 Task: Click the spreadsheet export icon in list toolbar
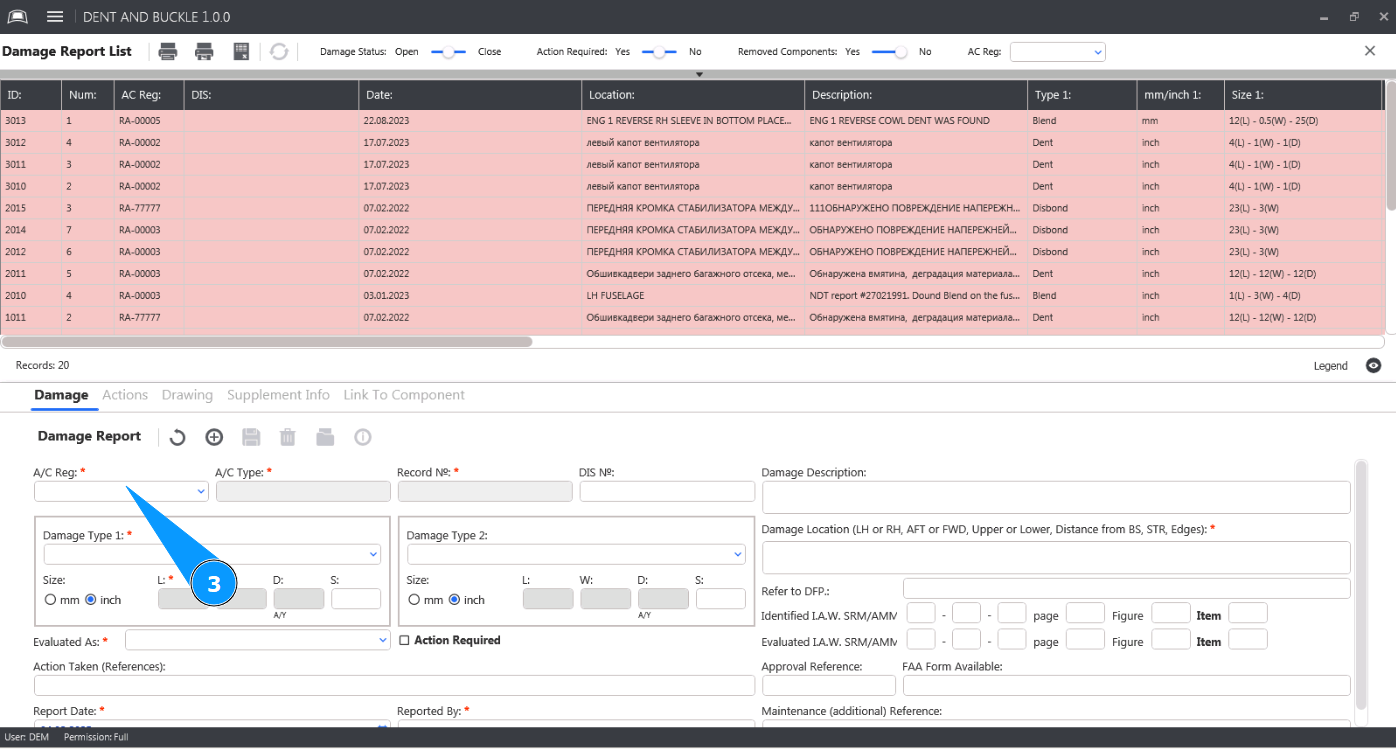tap(241, 52)
